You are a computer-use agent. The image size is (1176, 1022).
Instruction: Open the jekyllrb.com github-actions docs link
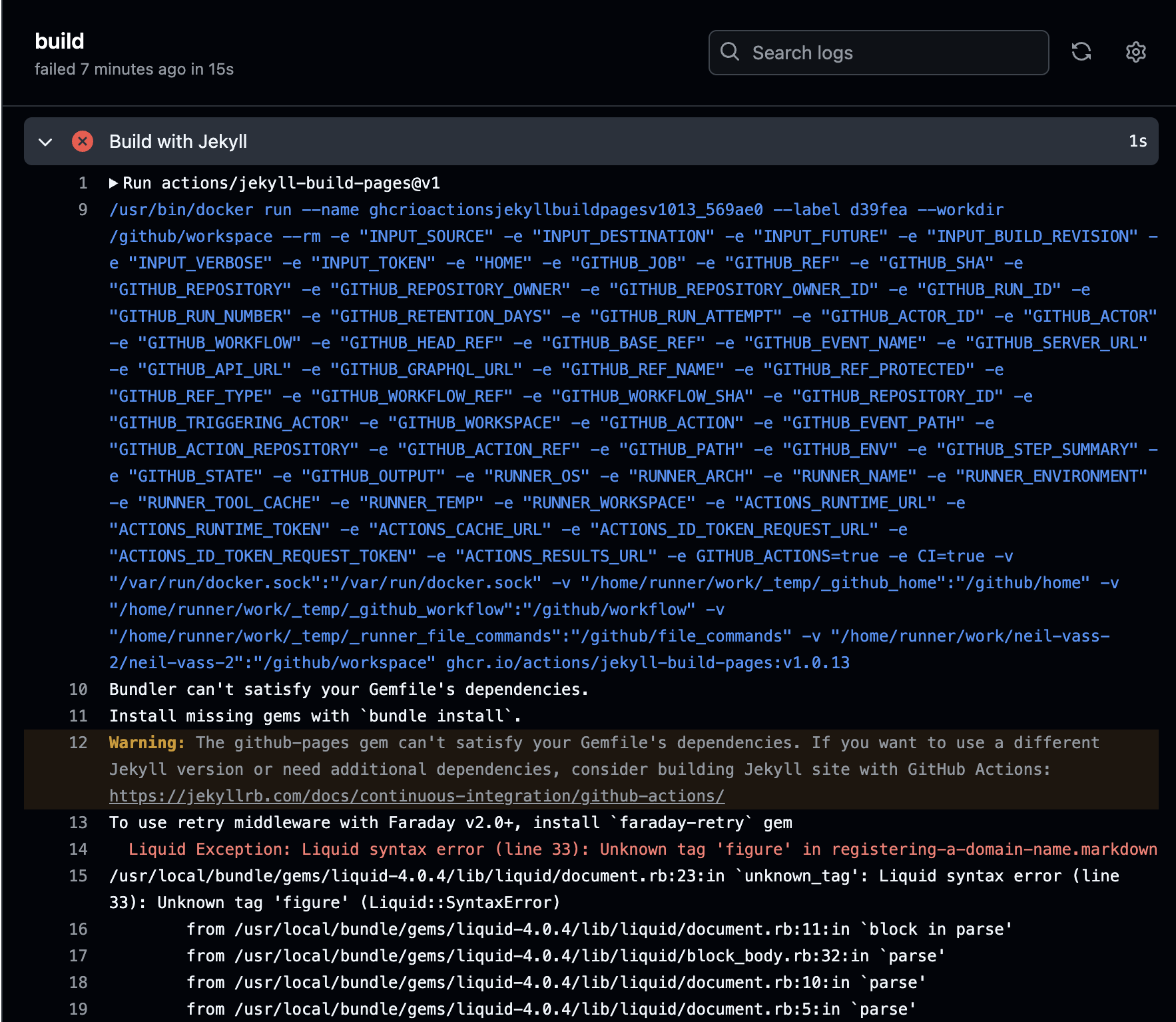point(417,796)
